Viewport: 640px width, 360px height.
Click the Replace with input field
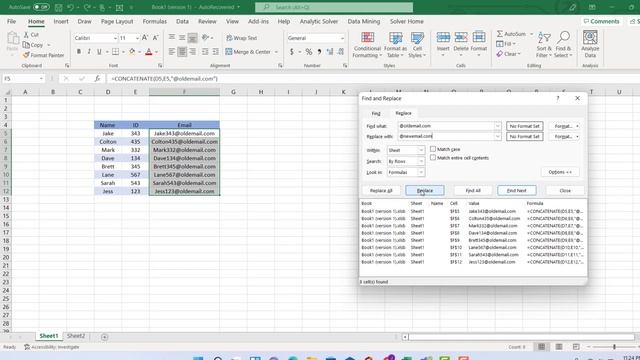[446, 136]
